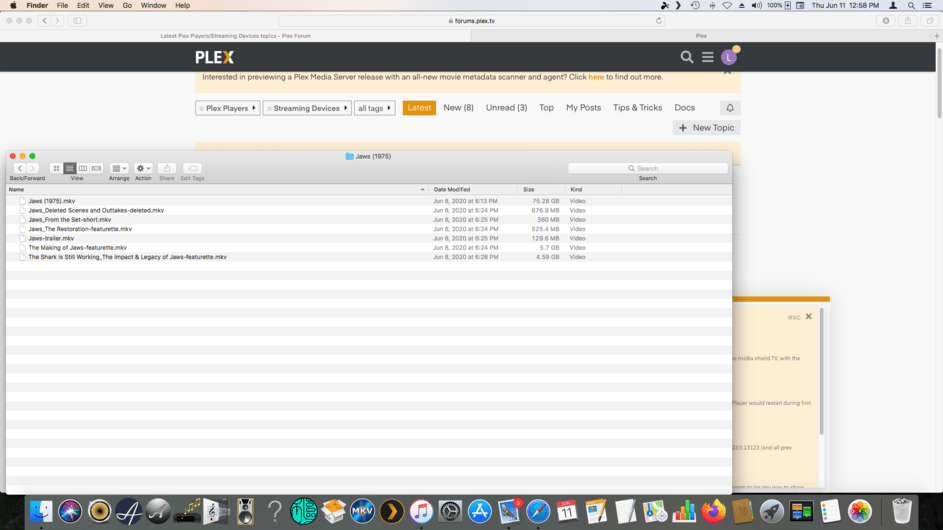Screen dimensions: 943x530
Task: Open the Go menu in the menu bar
Action: 127,5
